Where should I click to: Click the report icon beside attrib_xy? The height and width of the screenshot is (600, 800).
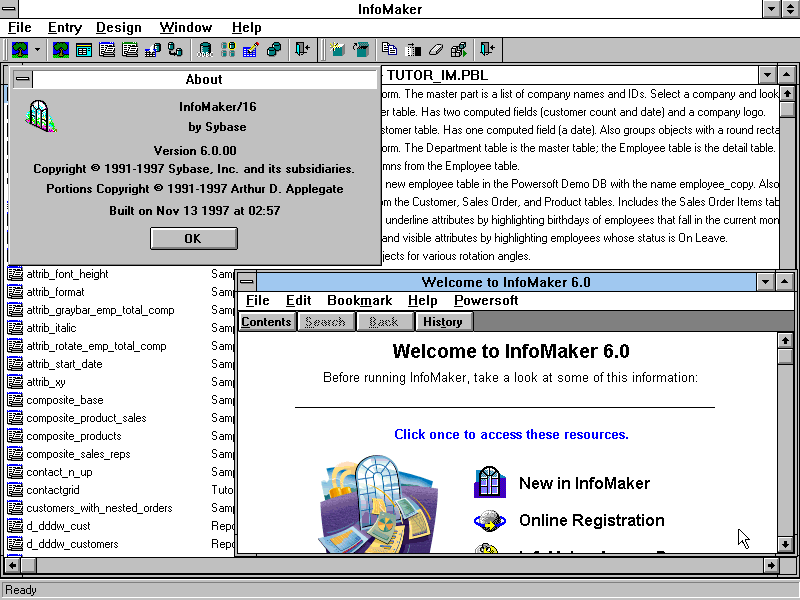(15, 382)
